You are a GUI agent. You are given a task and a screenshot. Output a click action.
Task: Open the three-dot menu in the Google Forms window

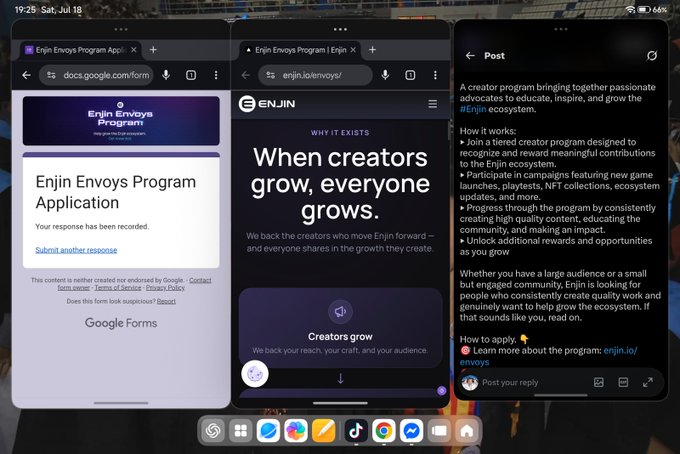[x=216, y=75]
